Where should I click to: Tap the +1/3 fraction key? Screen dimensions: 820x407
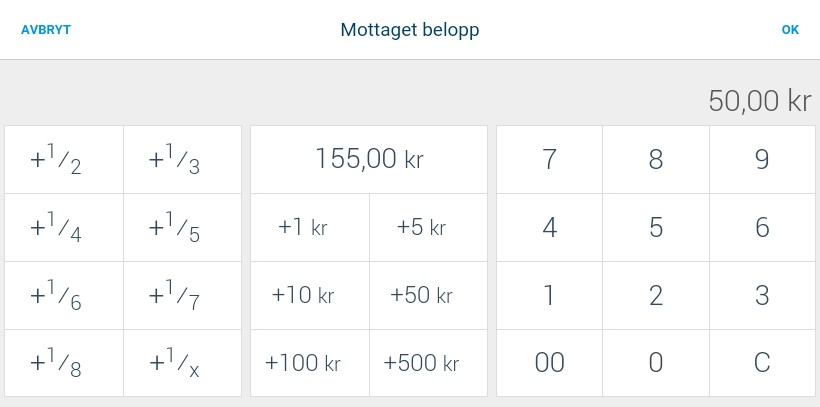point(183,160)
